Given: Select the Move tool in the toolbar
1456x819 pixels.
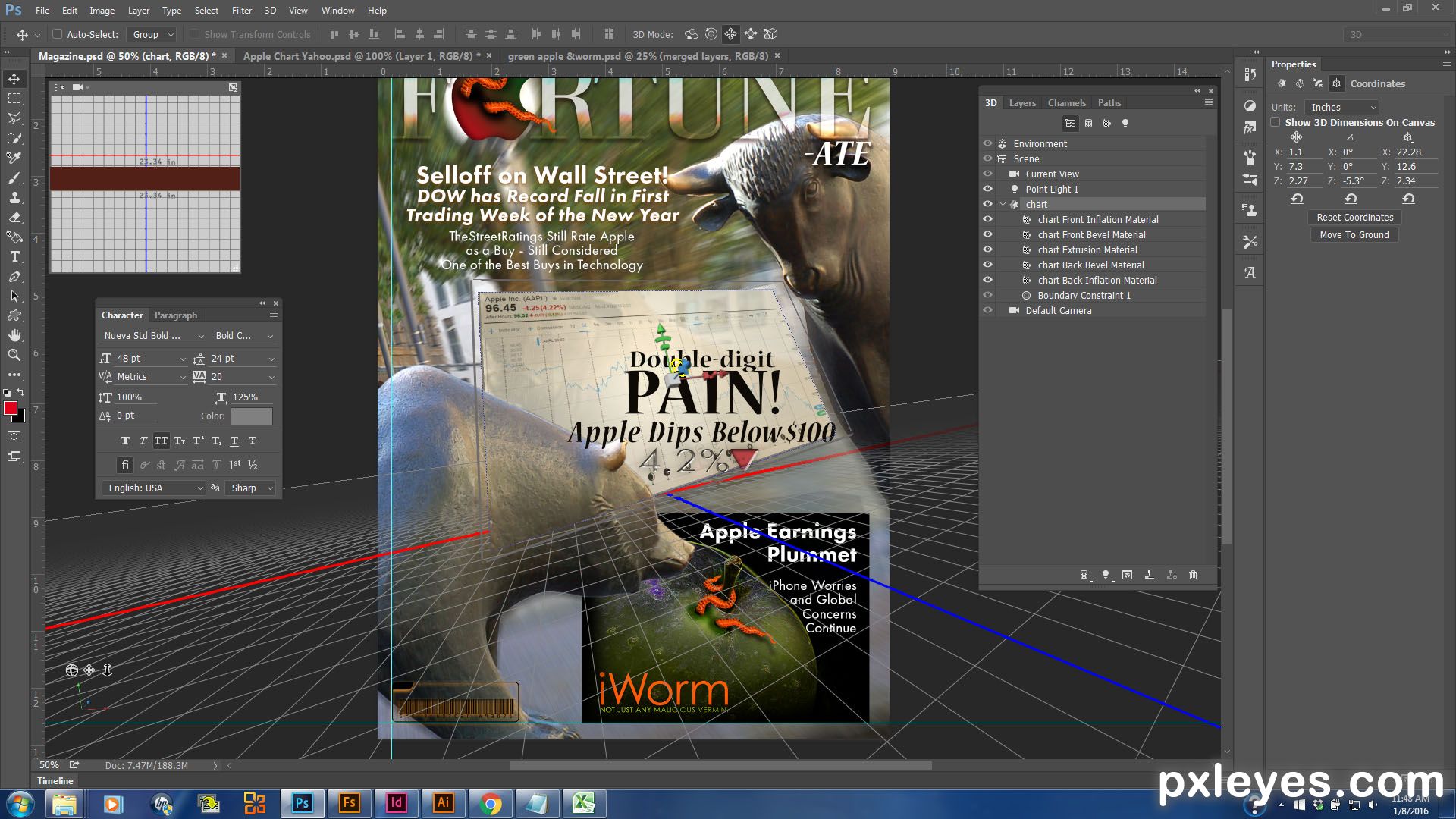Looking at the screenshot, I should tap(14, 79).
